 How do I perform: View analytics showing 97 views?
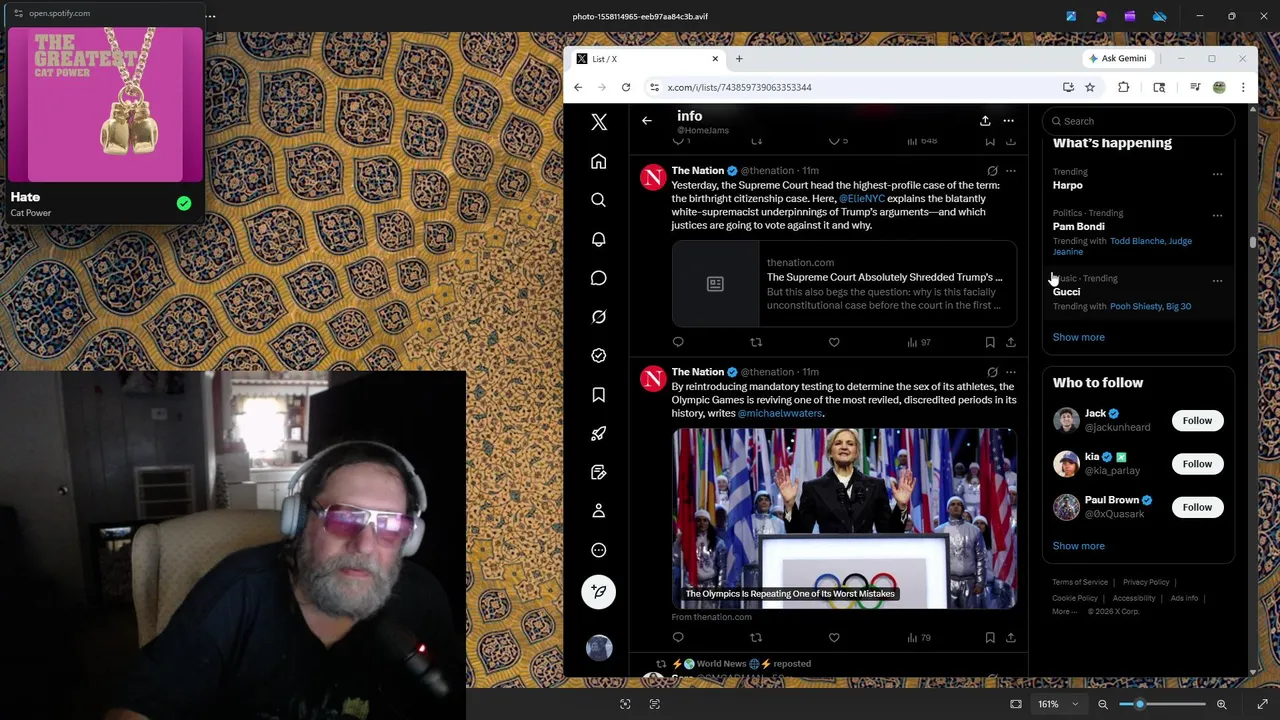(919, 342)
